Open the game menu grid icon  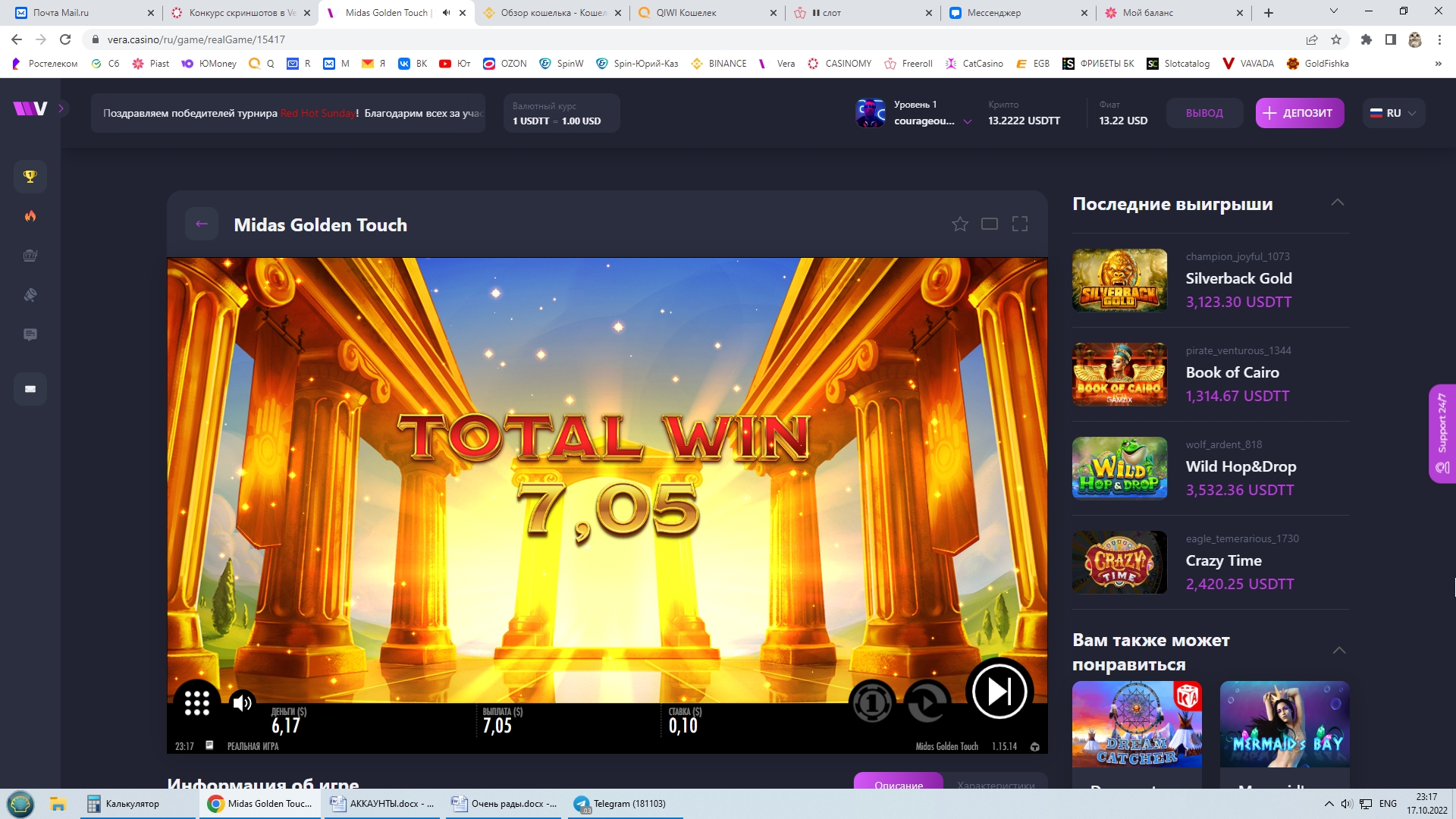coord(197,703)
